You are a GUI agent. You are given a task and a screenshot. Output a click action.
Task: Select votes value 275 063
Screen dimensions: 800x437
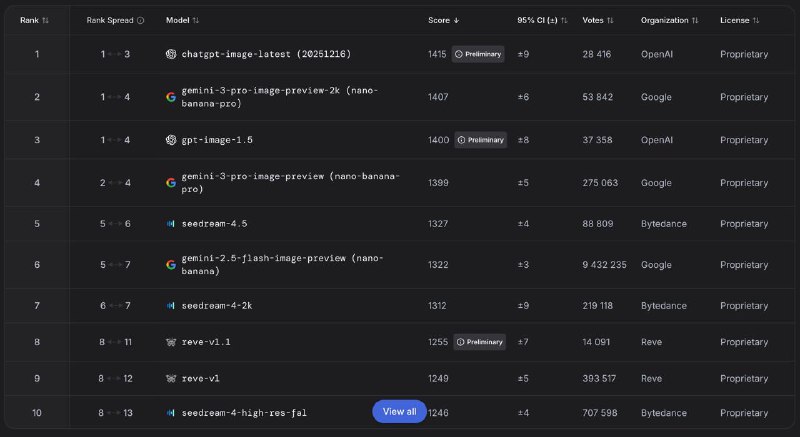point(601,183)
